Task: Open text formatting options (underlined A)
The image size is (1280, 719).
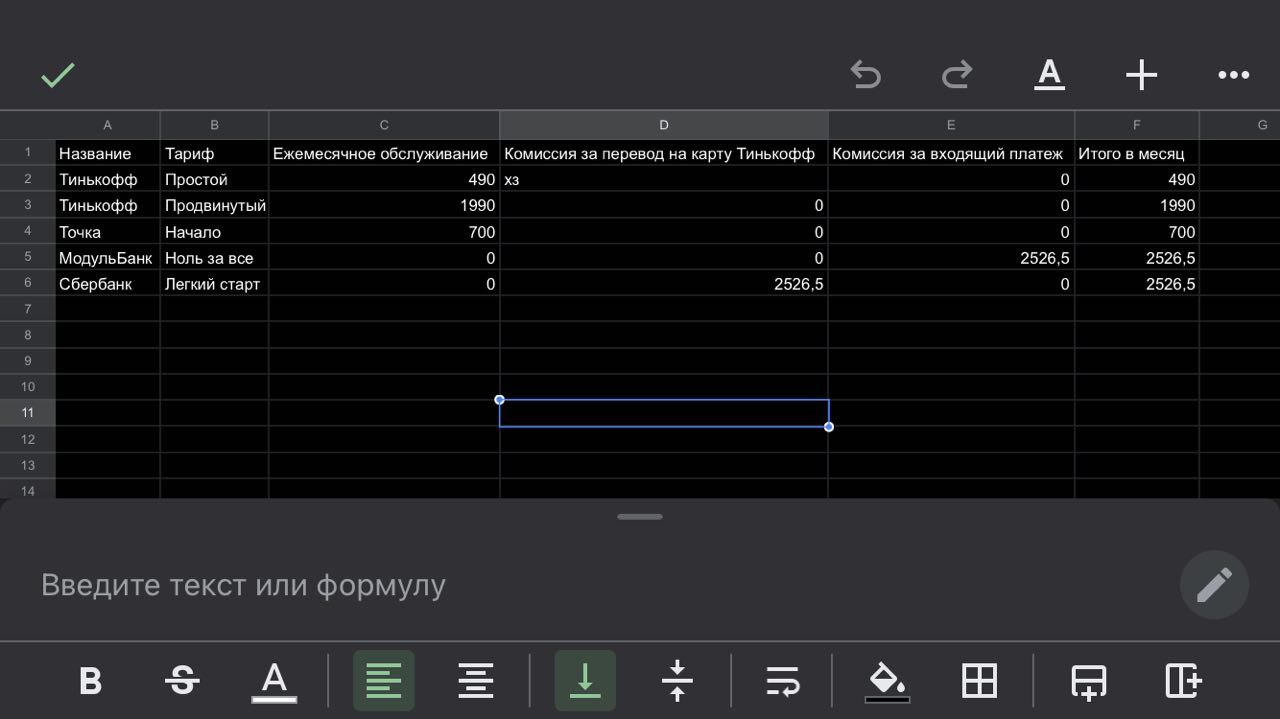Action: [1049, 74]
